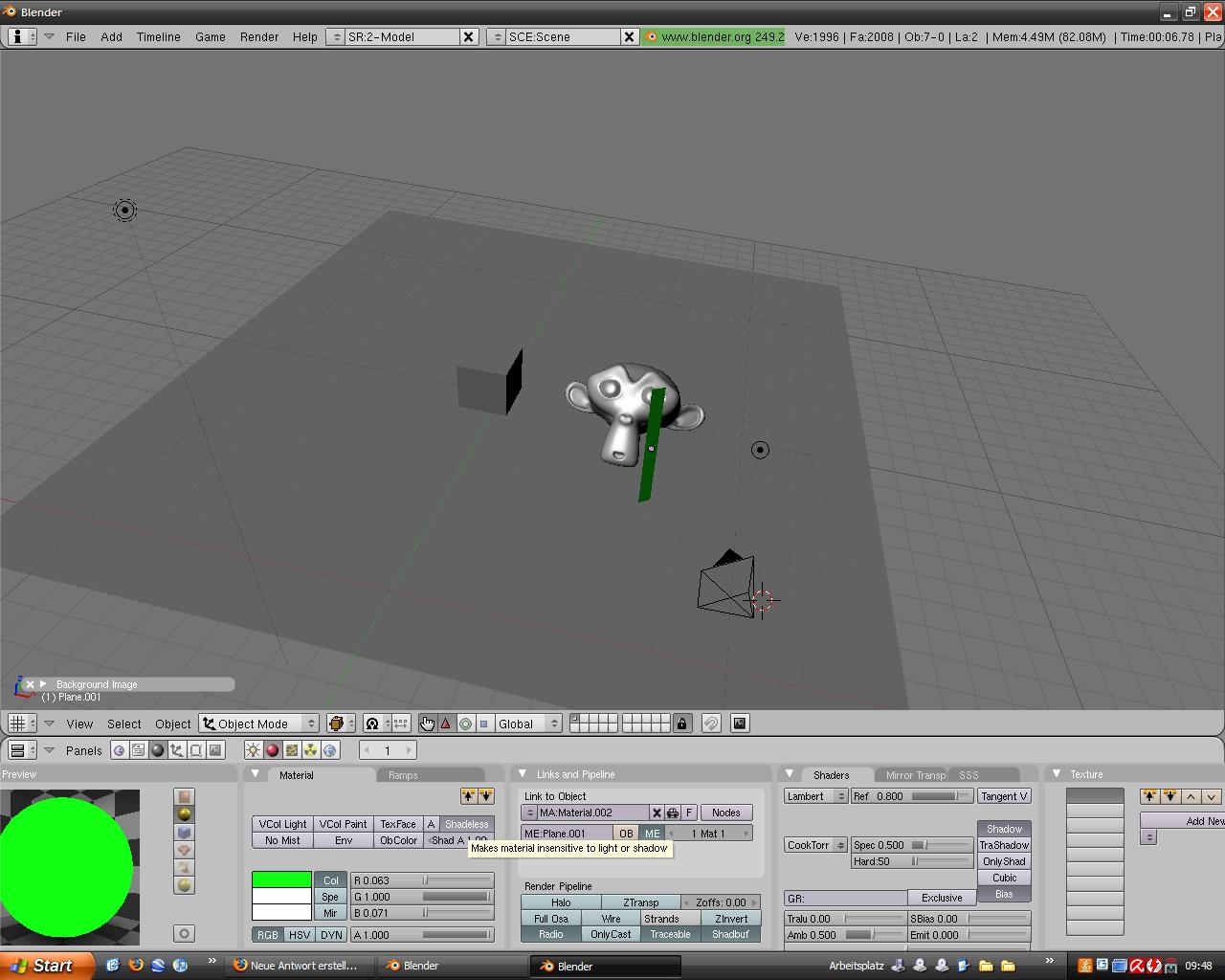Enable the TexFace option
The image size is (1225, 980).
coord(398,824)
